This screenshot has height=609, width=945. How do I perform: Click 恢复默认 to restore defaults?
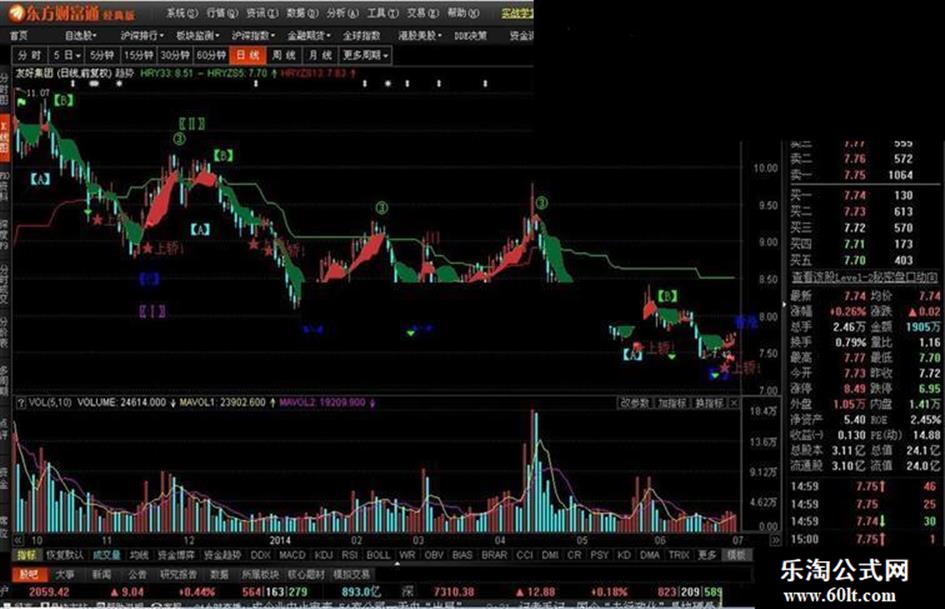click(65, 555)
